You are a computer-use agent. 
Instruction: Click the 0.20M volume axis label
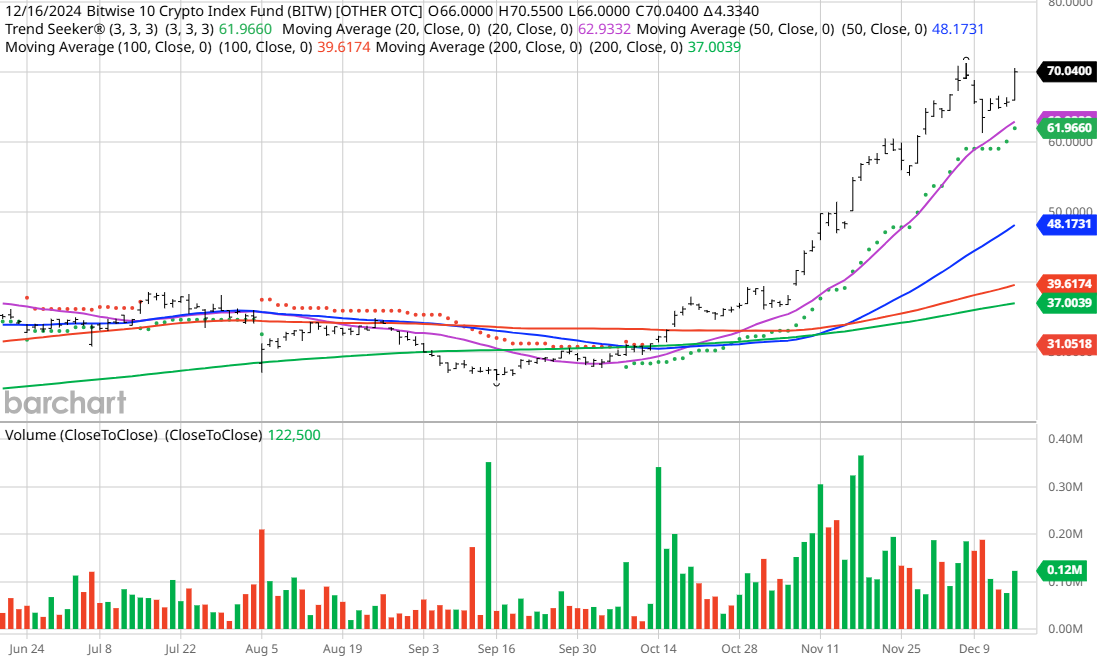click(1066, 534)
